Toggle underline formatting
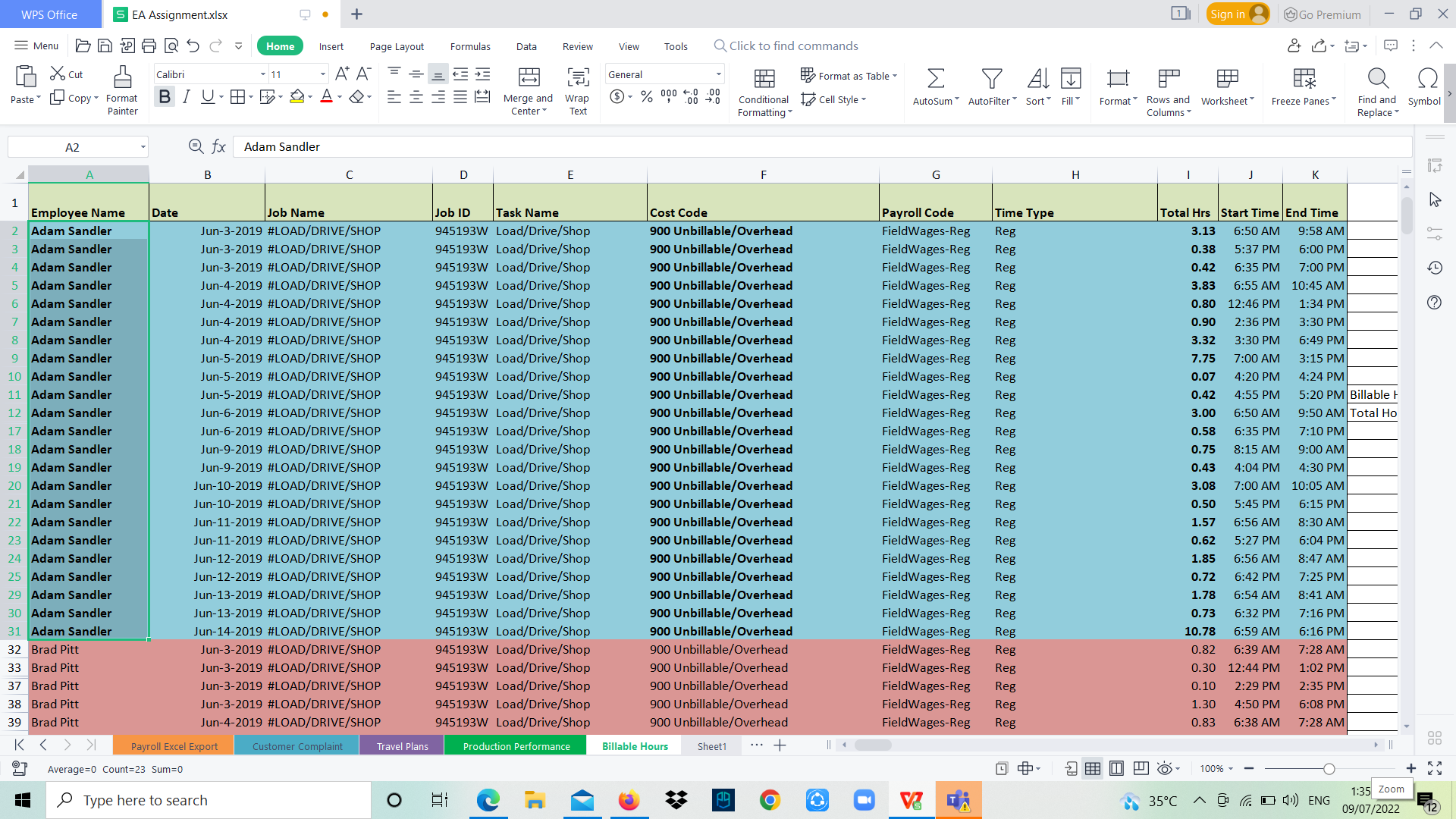The height and width of the screenshot is (819, 1456). [207, 96]
